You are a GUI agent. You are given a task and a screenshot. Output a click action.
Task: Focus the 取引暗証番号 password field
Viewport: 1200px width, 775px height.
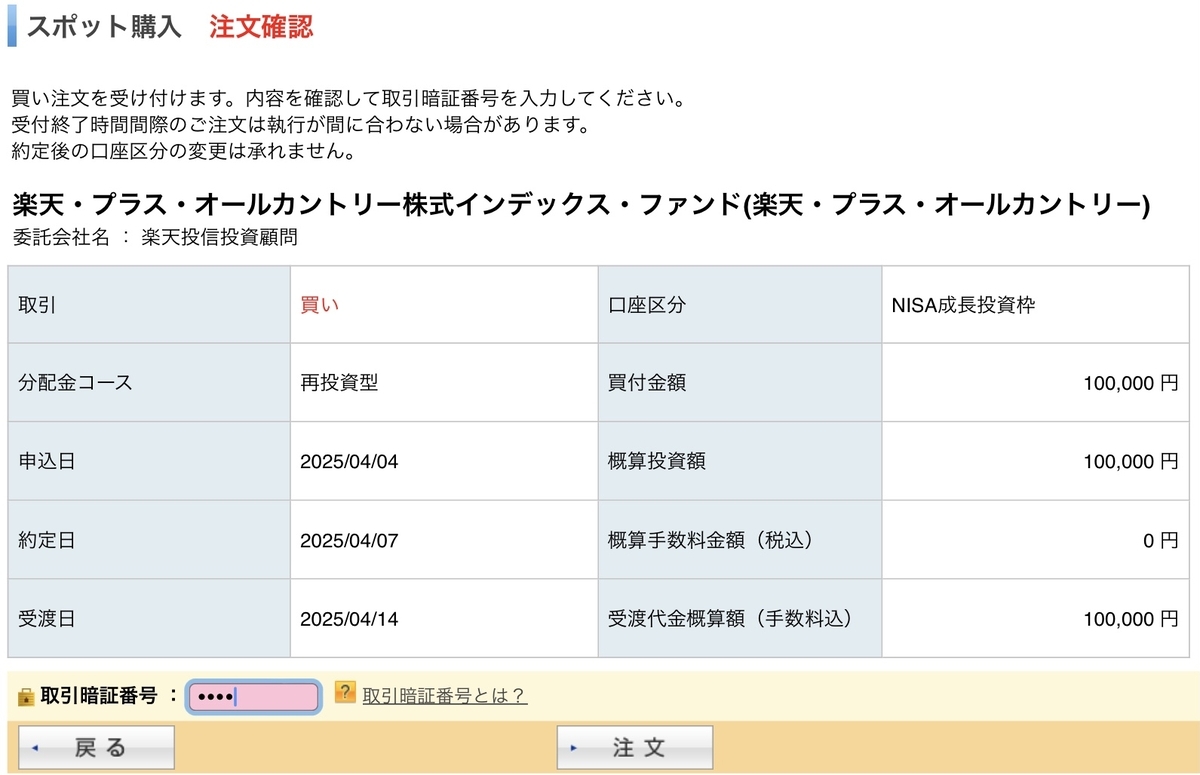point(254,696)
